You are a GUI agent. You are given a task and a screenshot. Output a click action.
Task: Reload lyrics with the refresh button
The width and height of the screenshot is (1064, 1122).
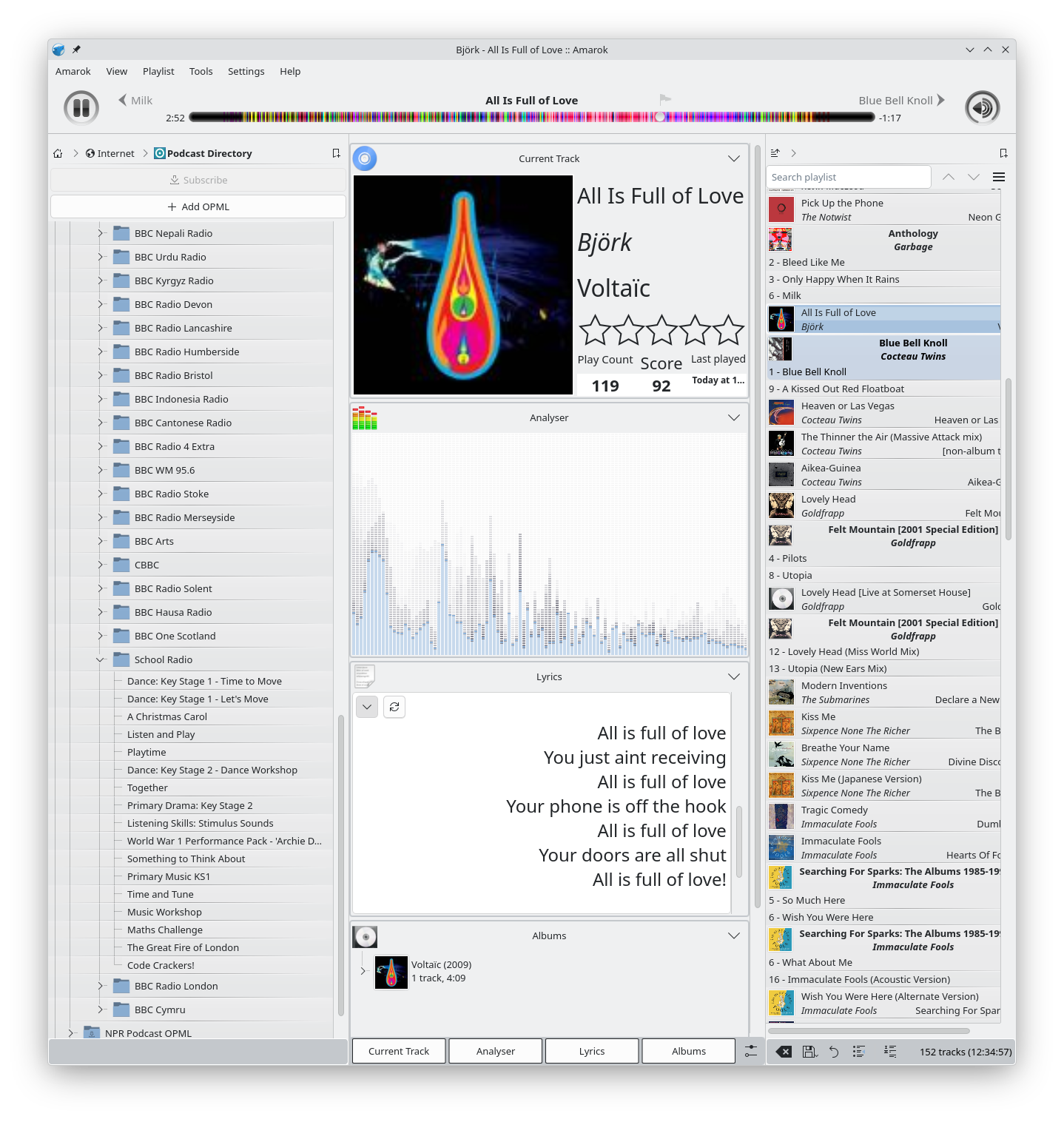pyautogui.click(x=394, y=707)
